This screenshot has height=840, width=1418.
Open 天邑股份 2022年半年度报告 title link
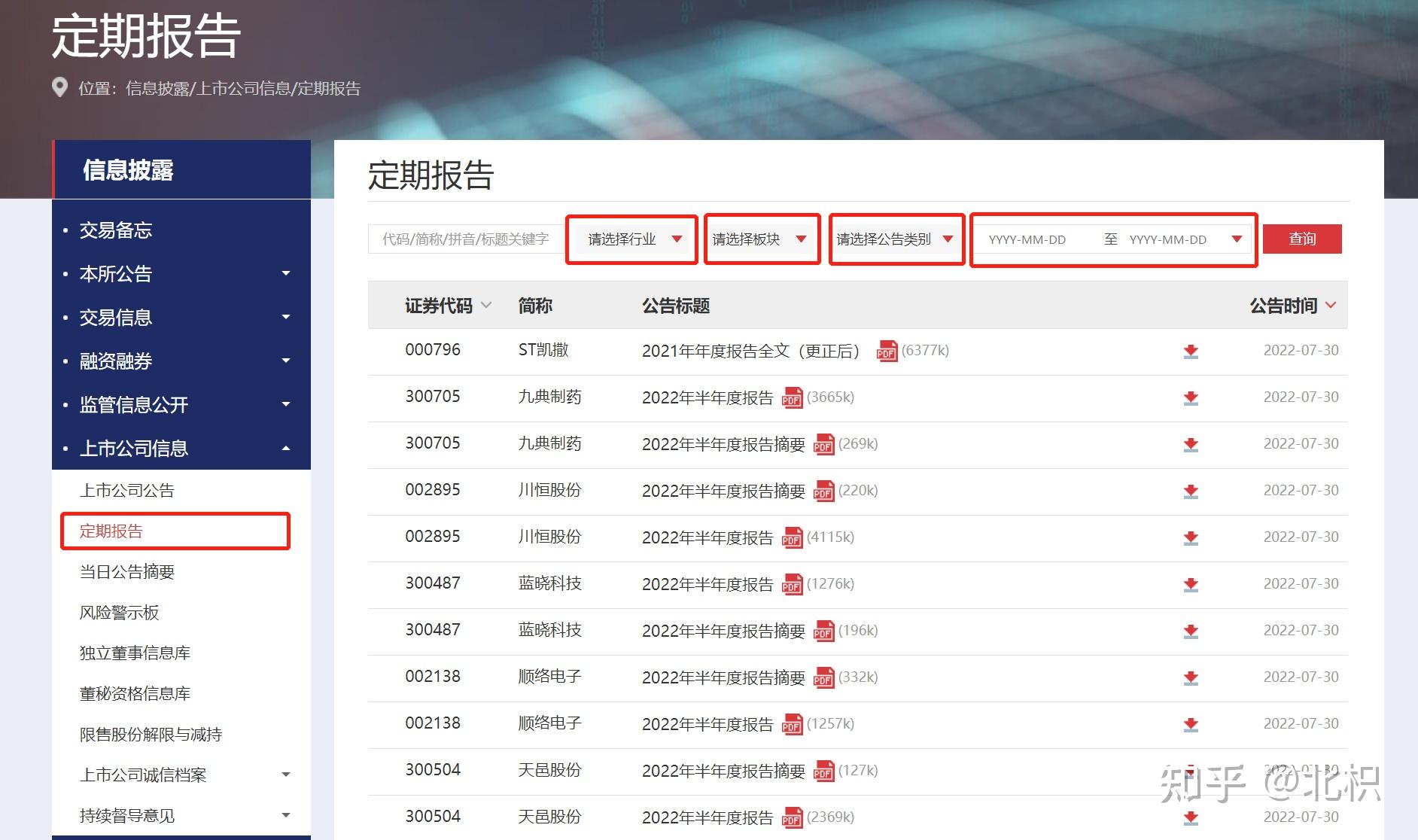point(707,817)
